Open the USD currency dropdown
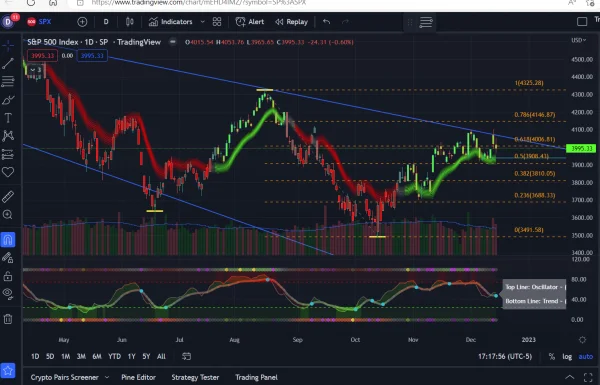The height and width of the screenshot is (385, 600). [578, 40]
